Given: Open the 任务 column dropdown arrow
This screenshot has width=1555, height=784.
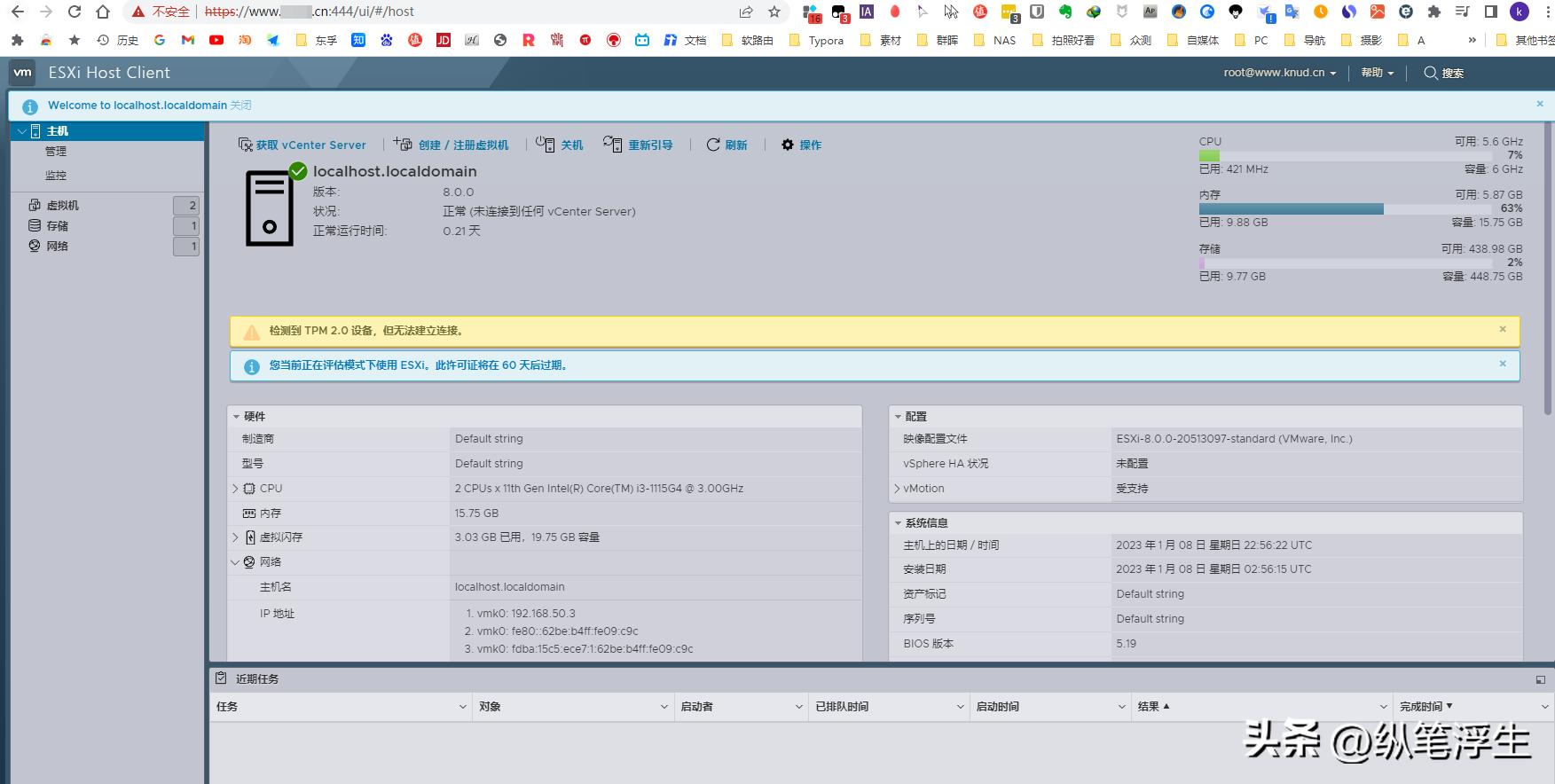Looking at the screenshot, I should [462, 707].
